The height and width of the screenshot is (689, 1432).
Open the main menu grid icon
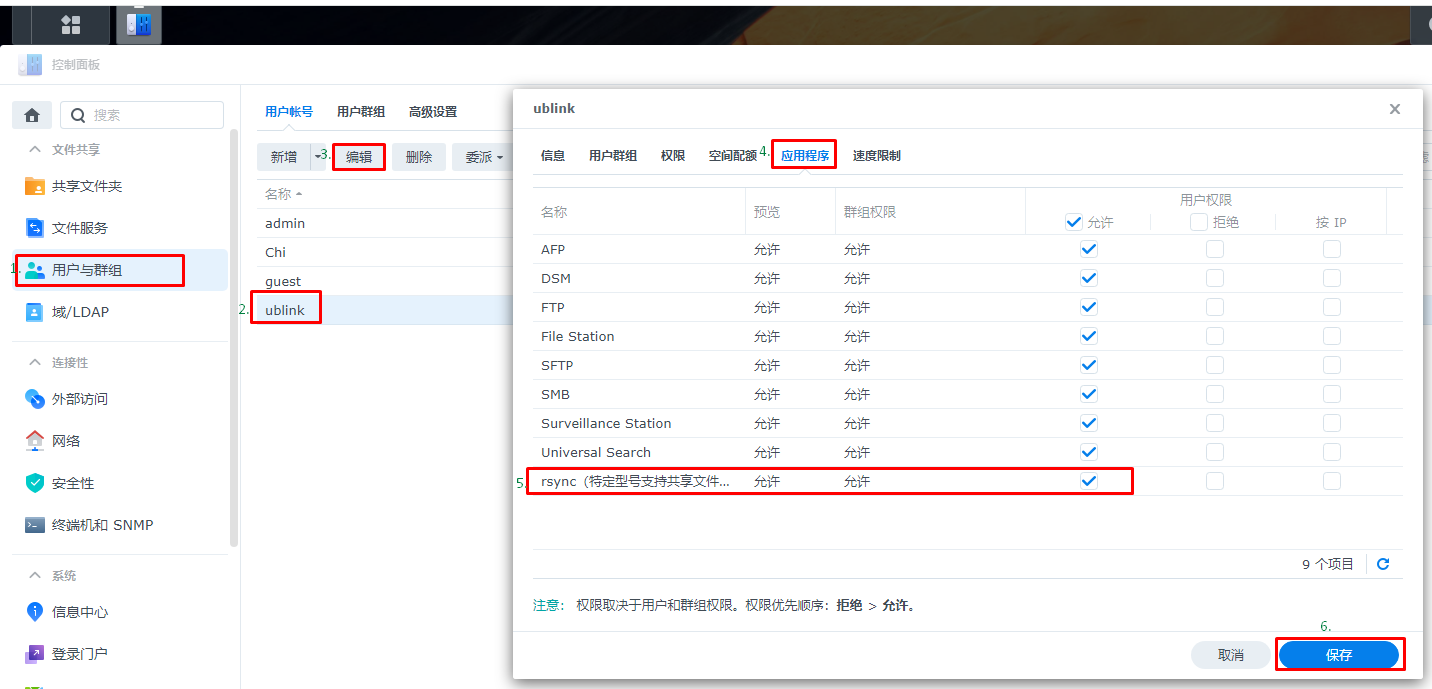71,25
